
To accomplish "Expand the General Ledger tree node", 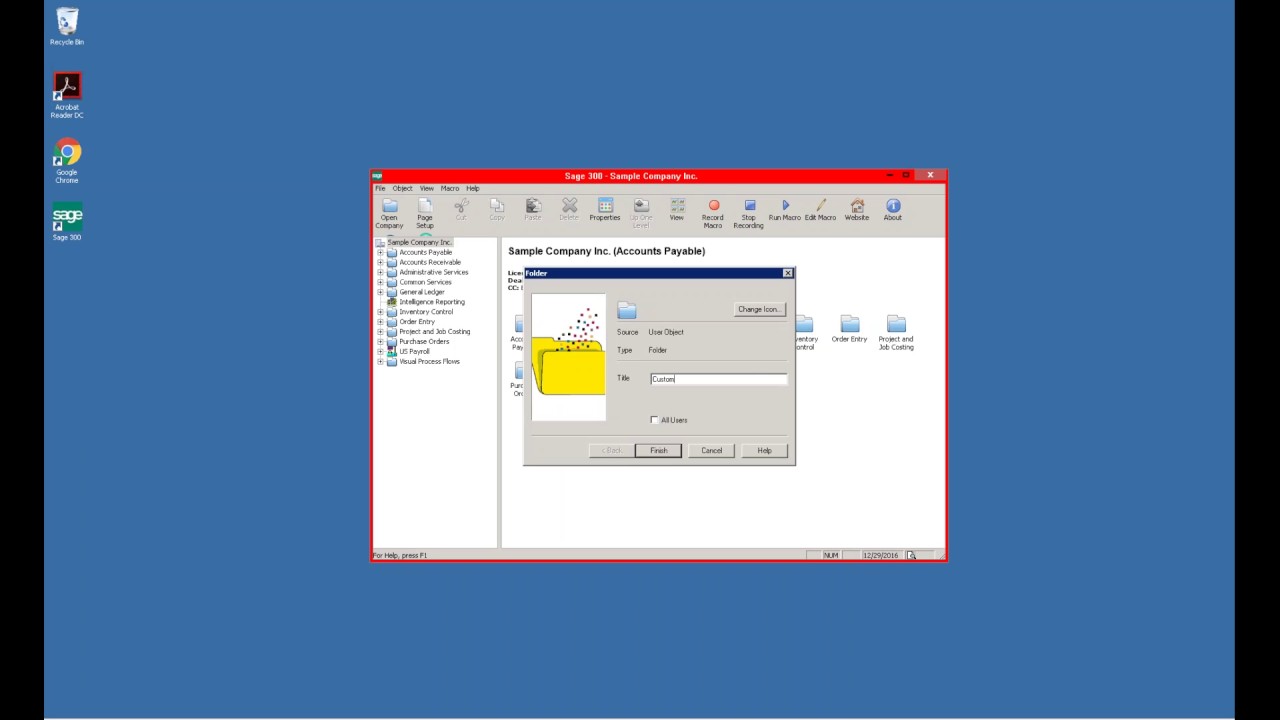I will point(381,292).
